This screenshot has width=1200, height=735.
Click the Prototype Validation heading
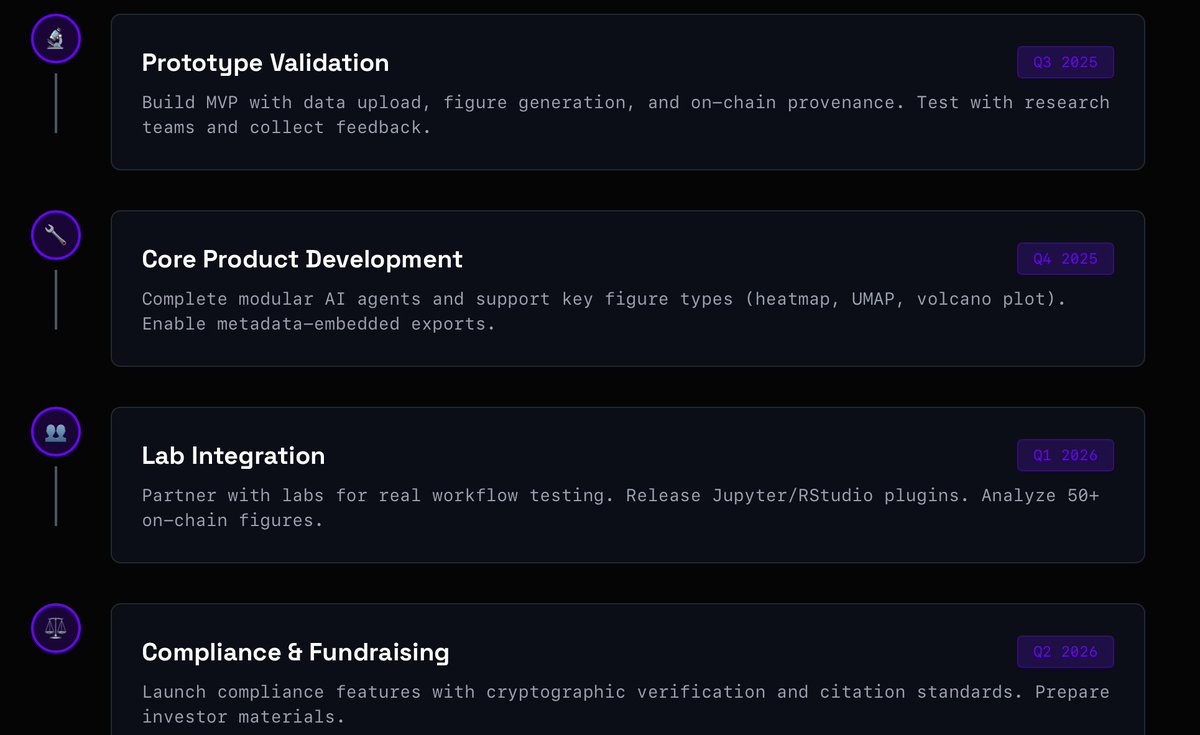click(x=265, y=63)
